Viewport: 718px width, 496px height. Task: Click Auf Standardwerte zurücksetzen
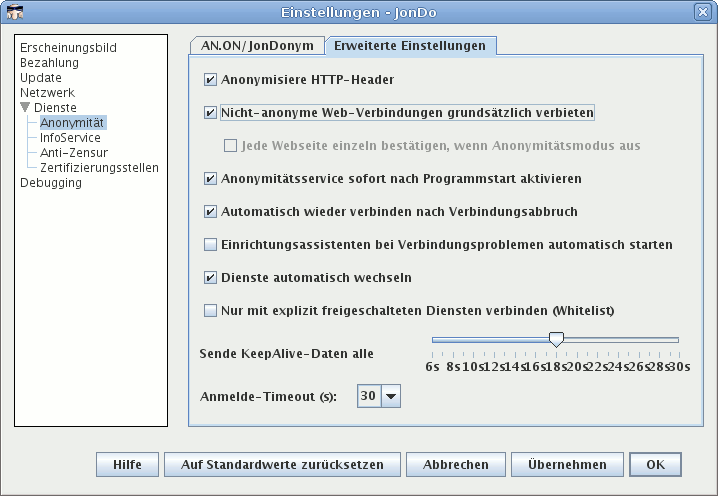[x=282, y=464]
